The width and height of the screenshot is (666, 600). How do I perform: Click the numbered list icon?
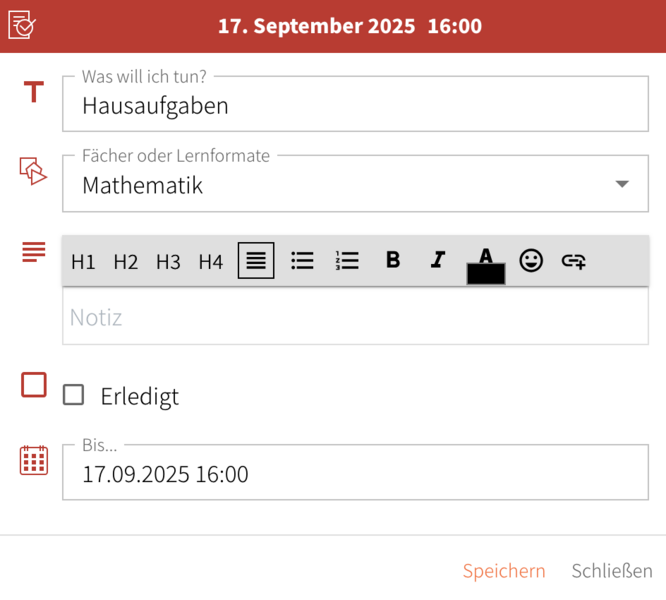pyautogui.click(x=347, y=261)
